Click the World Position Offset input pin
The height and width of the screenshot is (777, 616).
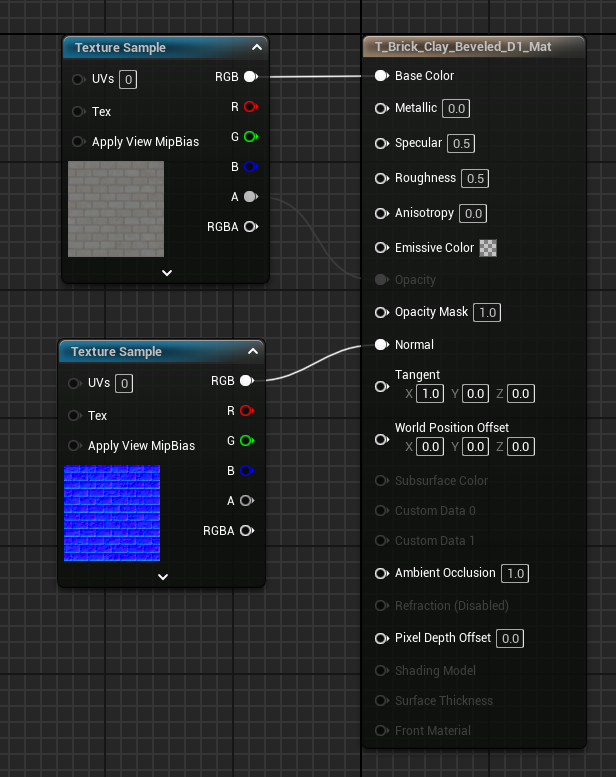[x=382, y=439]
